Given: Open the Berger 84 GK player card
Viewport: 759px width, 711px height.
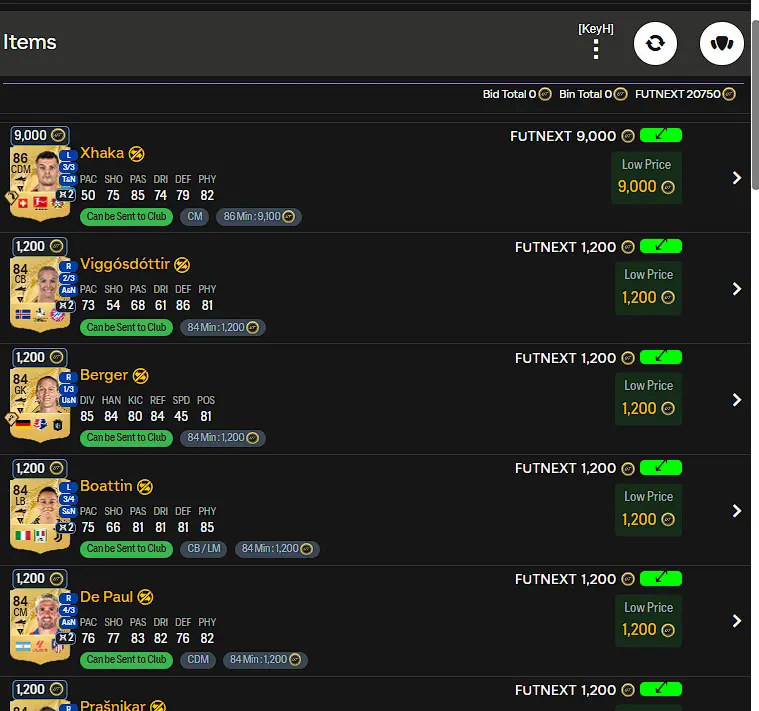Looking at the screenshot, I should (x=40, y=405).
